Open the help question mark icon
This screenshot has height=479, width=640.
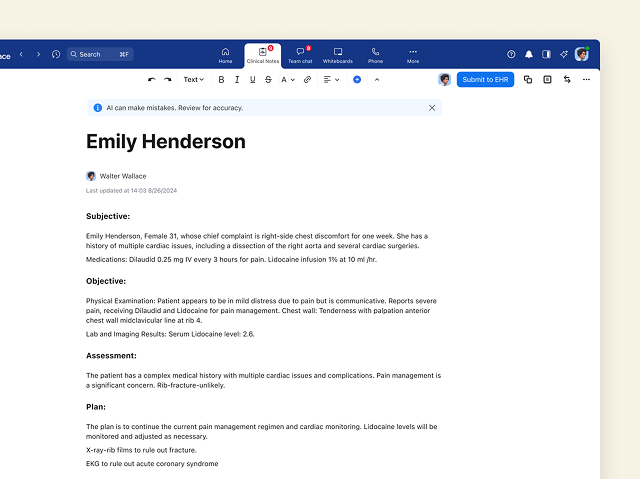coord(512,54)
